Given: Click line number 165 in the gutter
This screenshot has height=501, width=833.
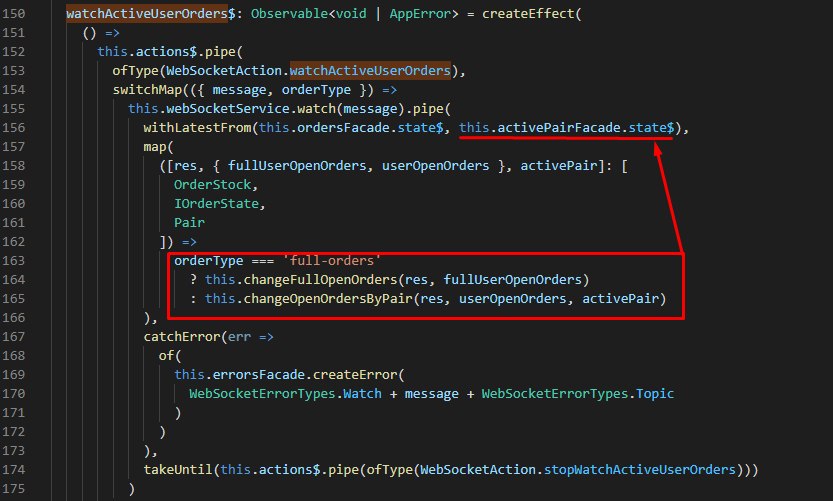Looking at the screenshot, I should (13, 299).
